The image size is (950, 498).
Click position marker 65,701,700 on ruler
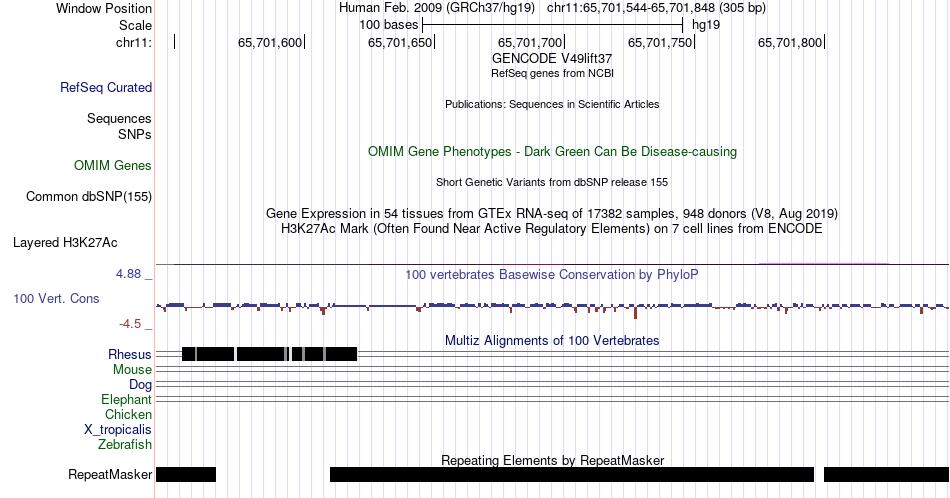530,42
